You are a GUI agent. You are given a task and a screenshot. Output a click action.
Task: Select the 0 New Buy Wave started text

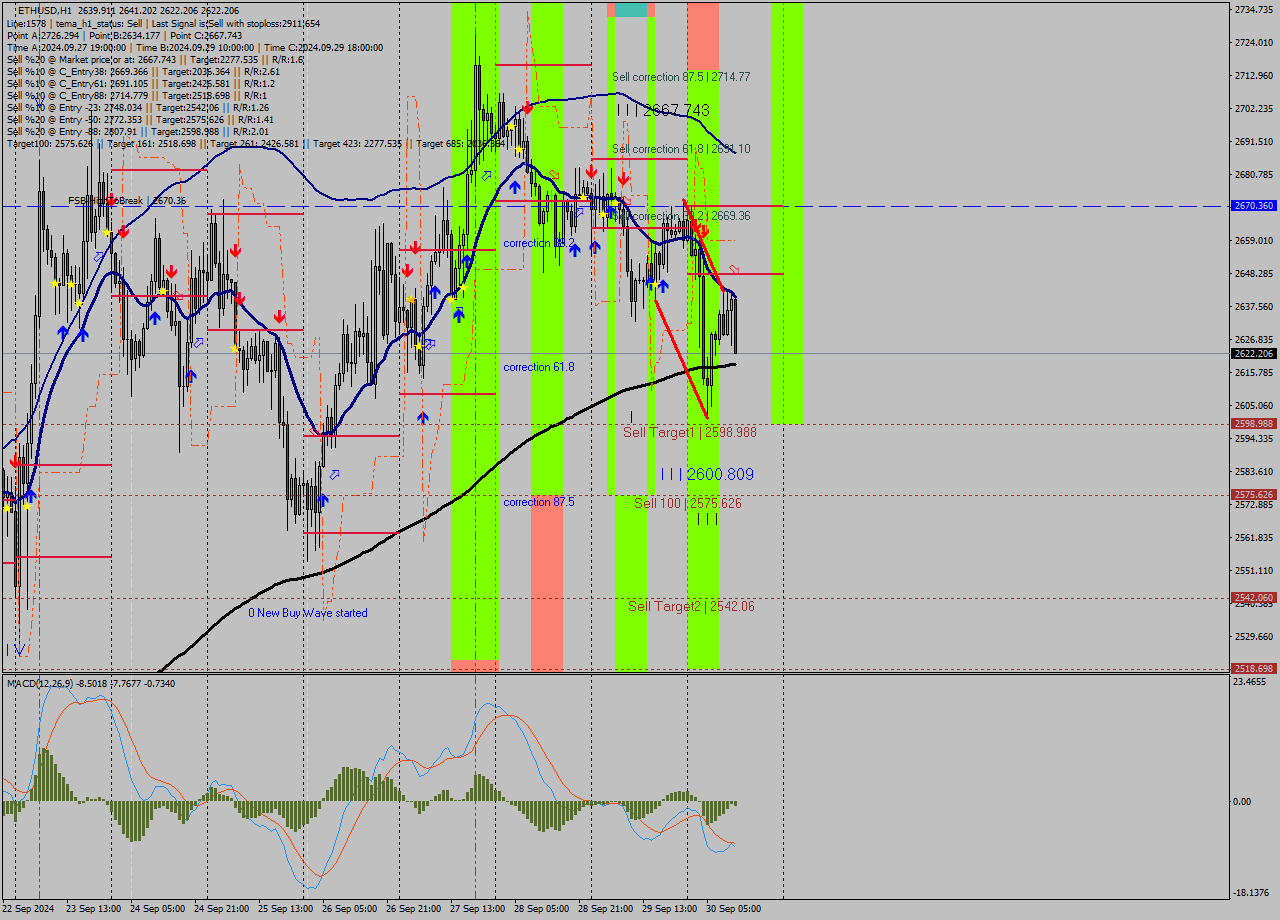(x=310, y=613)
